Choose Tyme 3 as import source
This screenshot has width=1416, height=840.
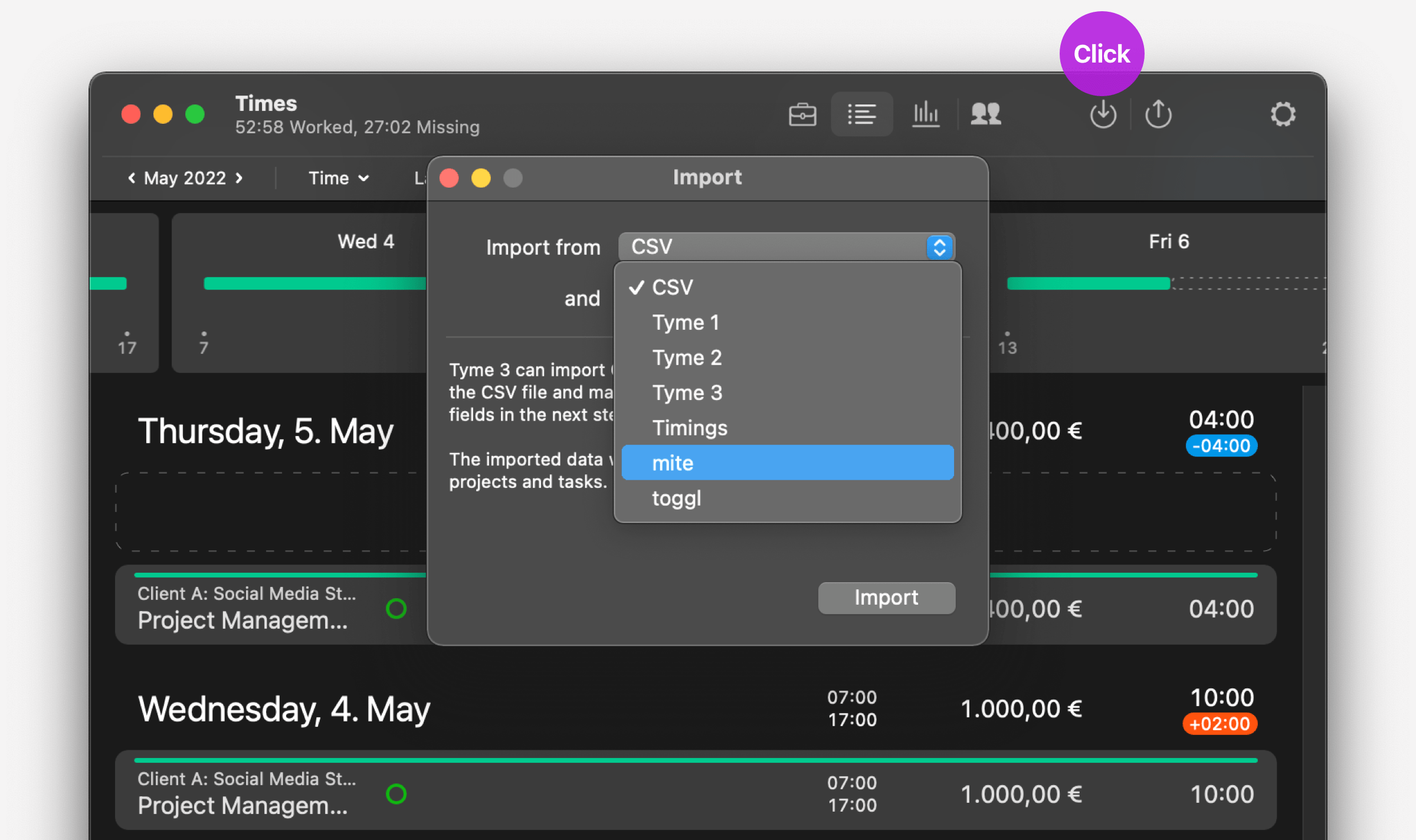click(x=788, y=393)
